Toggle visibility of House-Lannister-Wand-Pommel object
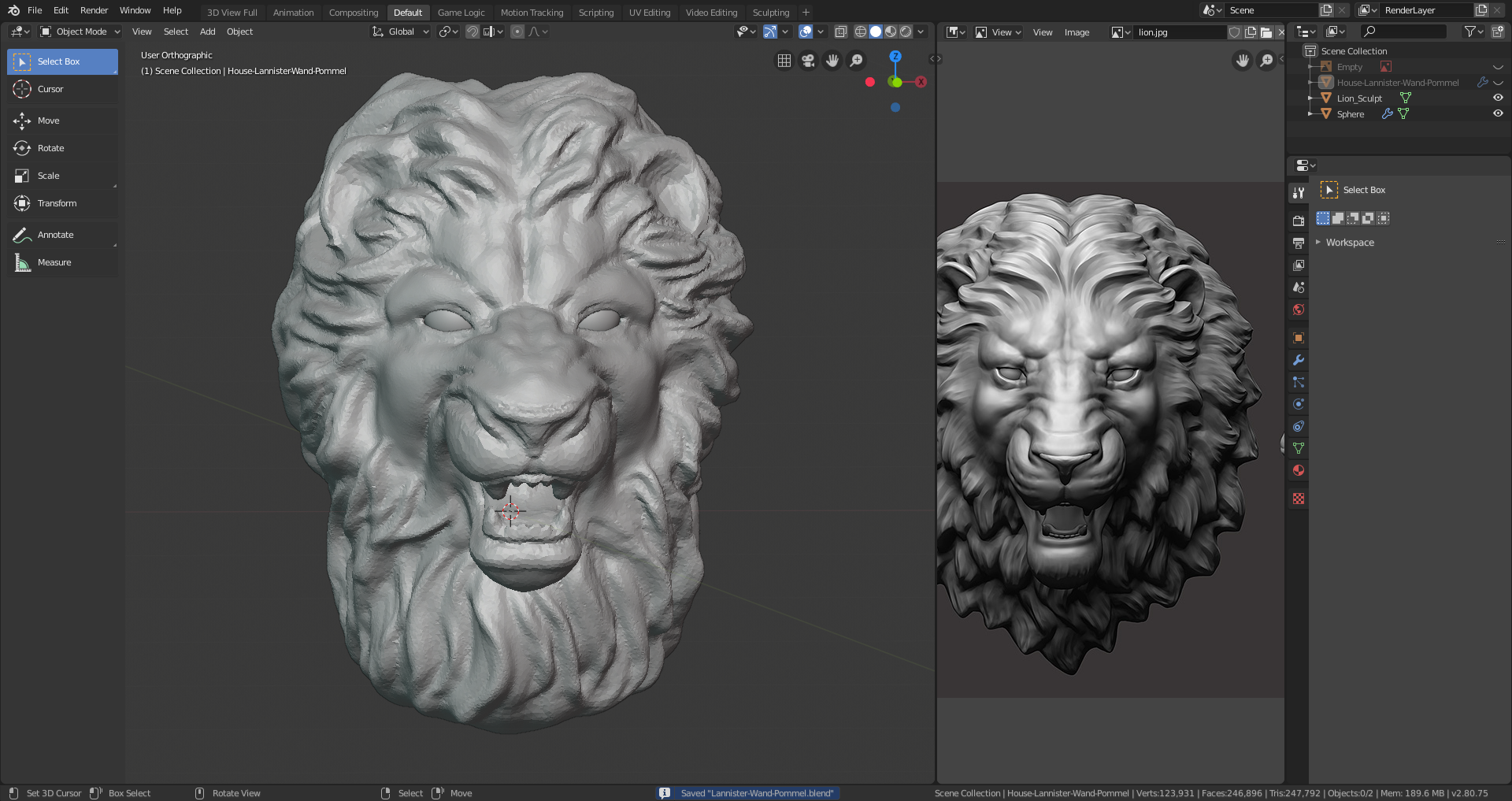Viewport: 1512px width, 801px height. coord(1498,83)
